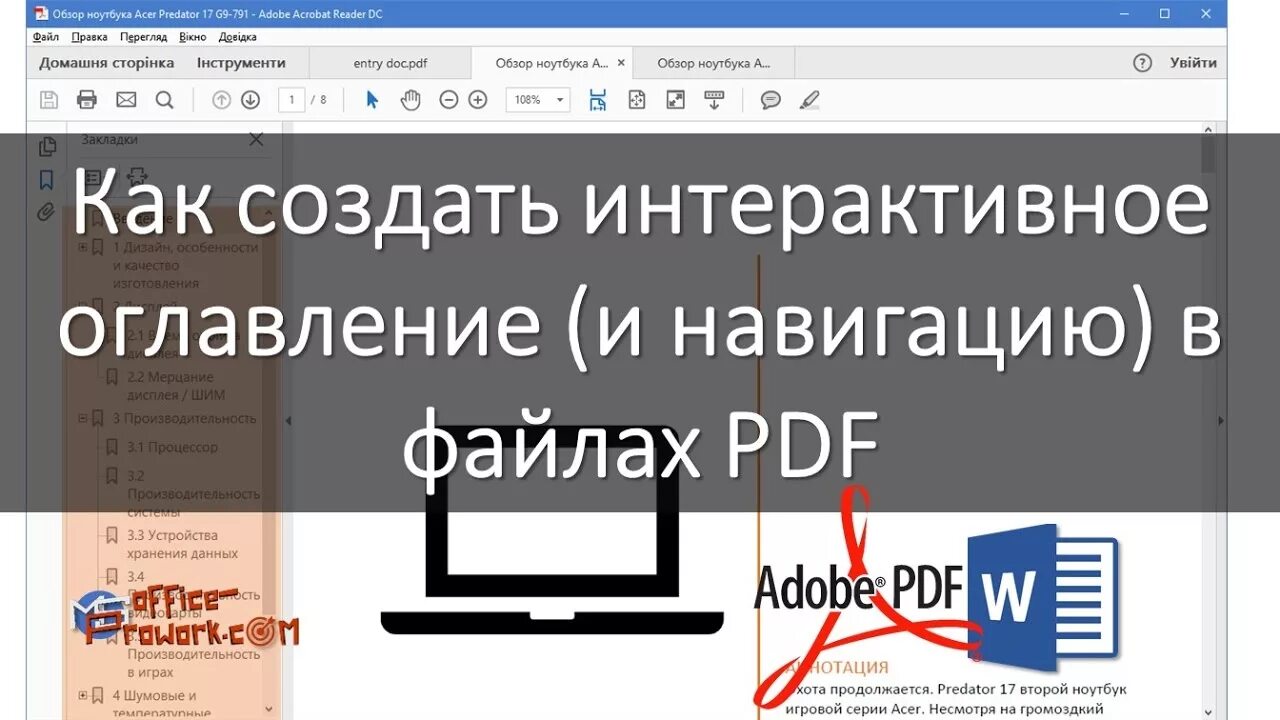Collapse bookmark '1 Дизайн, особенности и качество'
This screenshot has height=720, width=1280.
pos(82,248)
